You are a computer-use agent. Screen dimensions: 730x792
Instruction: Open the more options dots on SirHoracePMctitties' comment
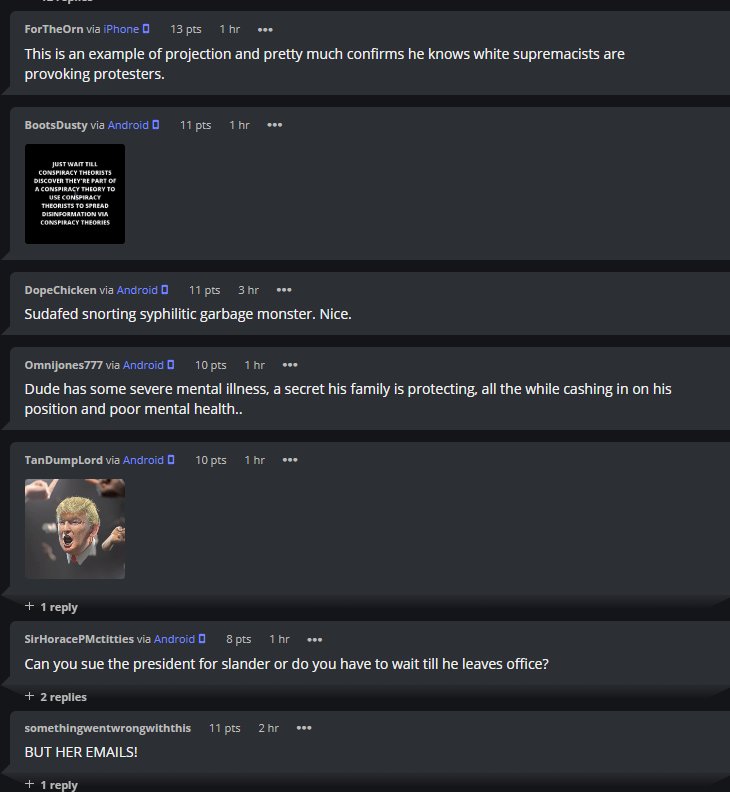point(315,639)
